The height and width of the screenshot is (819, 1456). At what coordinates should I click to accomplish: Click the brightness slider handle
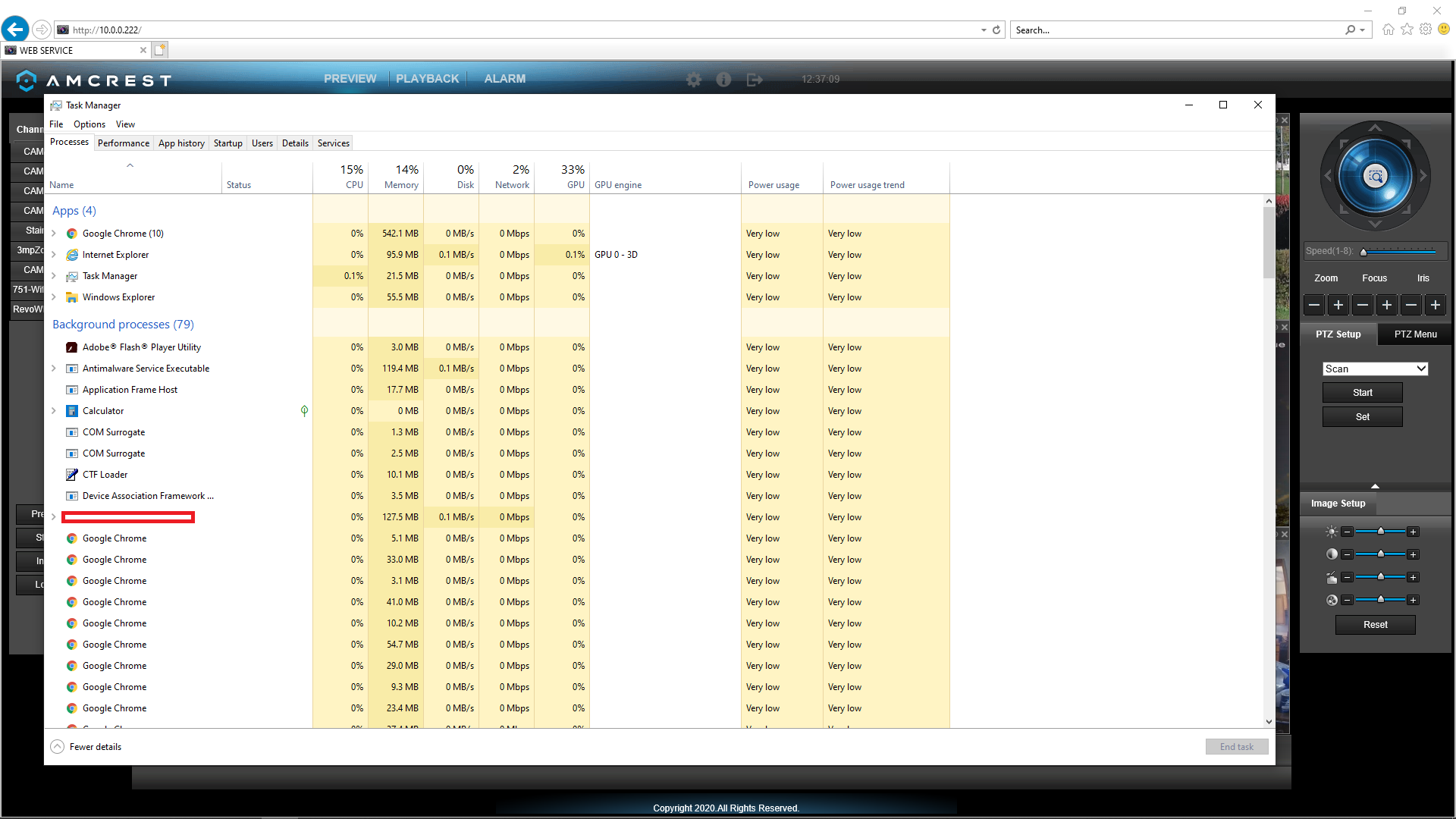point(1381,532)
